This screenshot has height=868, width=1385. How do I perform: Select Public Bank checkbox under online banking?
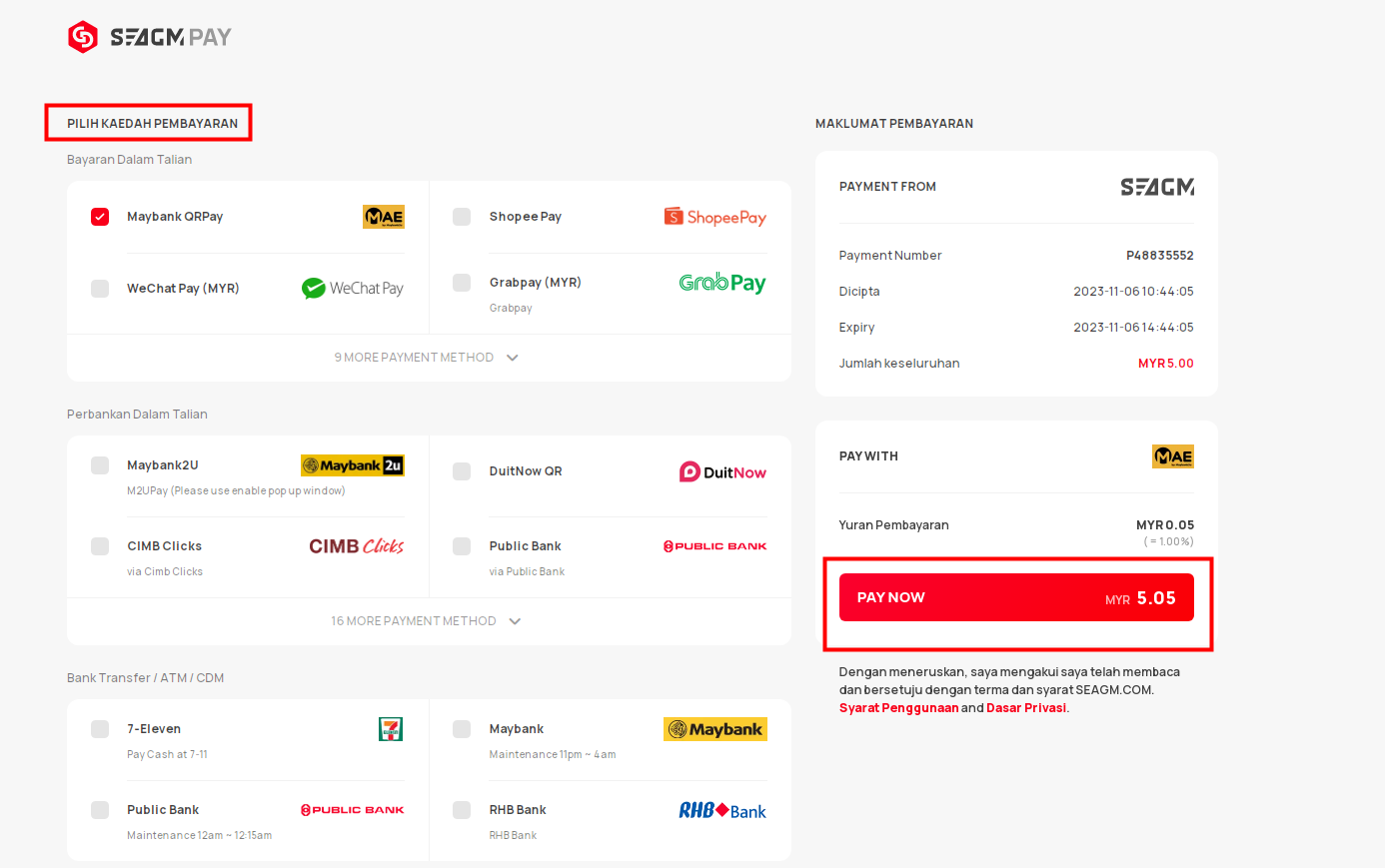pyautogui.click(x=462, y=546)
